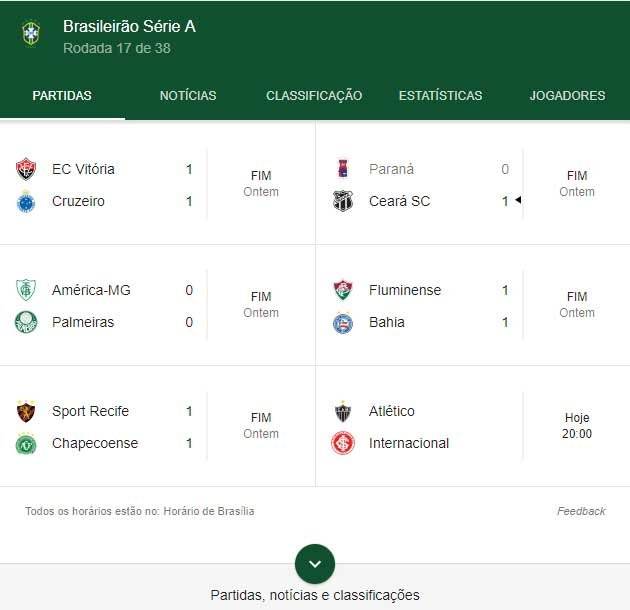This screenshot has width=630, height=610.
Task: Click the Sport Recife team crest
Action: pos(26,411)
